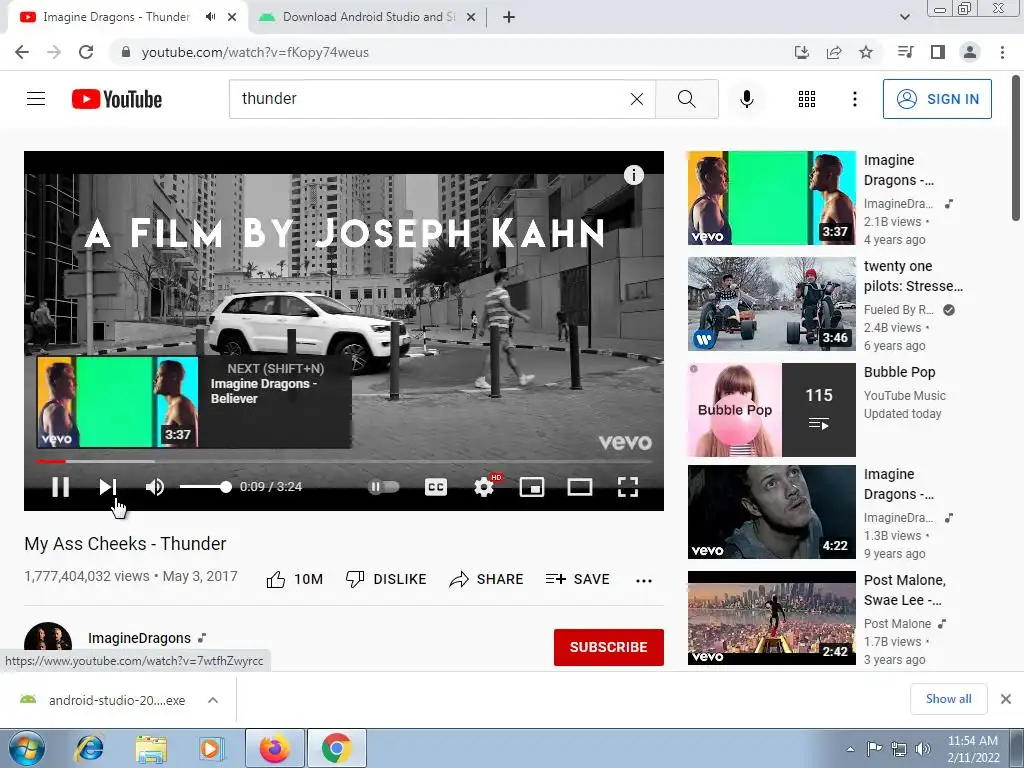Click the DISLIKE thumbs down button
The width and height of the screenshot is (1024, 768).
386,579
